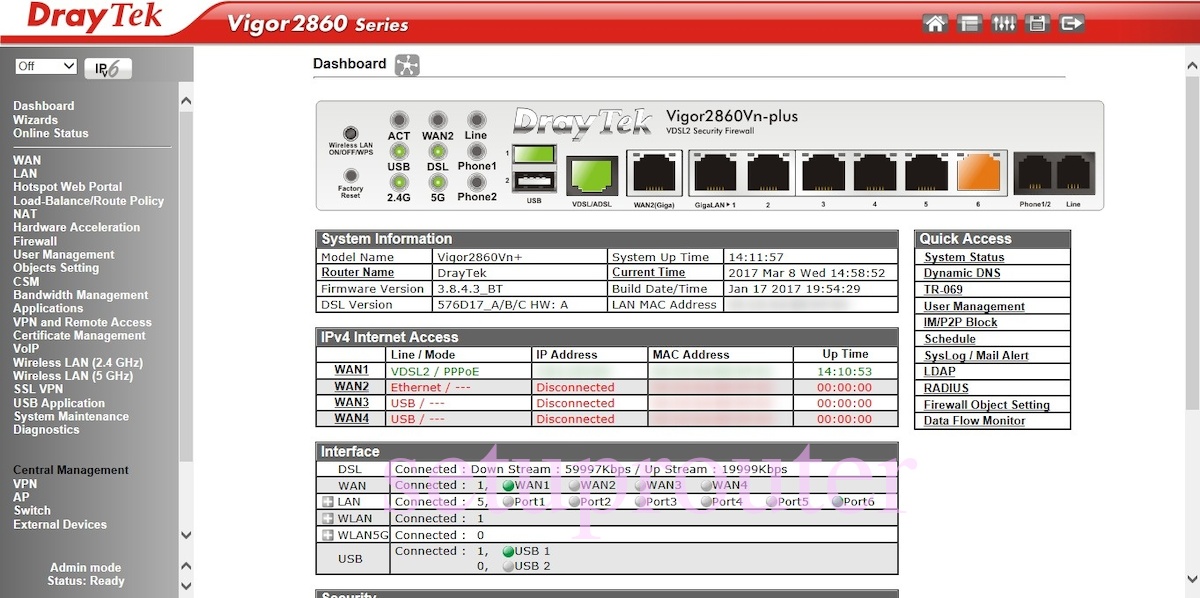Log out via the exit arrow icon
The width and height of the screenshot is (1200, 598).
tap(1071, 21)
